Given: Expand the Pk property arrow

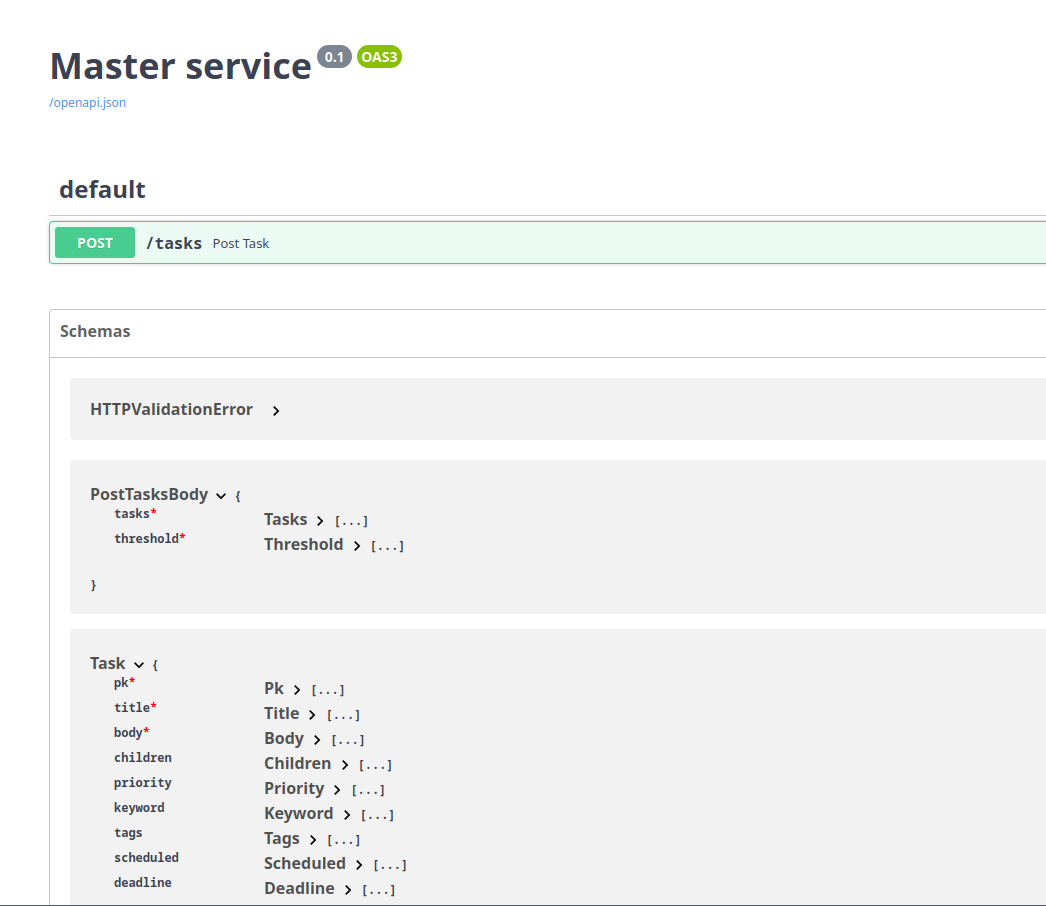Looking at the screenshot, I should pos(297,689).
